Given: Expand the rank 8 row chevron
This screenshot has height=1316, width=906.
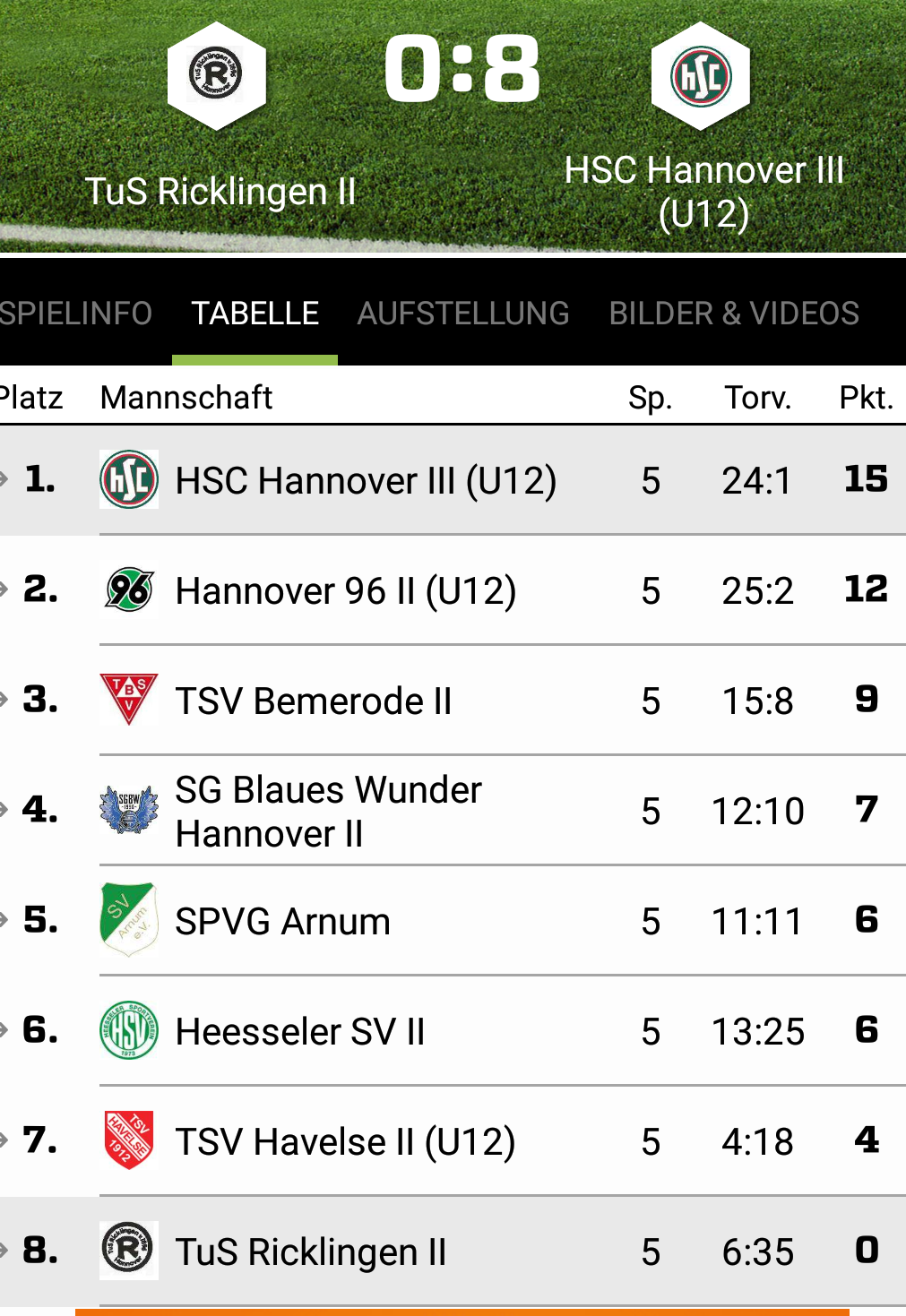Looking at the screenshot, I should 4,1251.
